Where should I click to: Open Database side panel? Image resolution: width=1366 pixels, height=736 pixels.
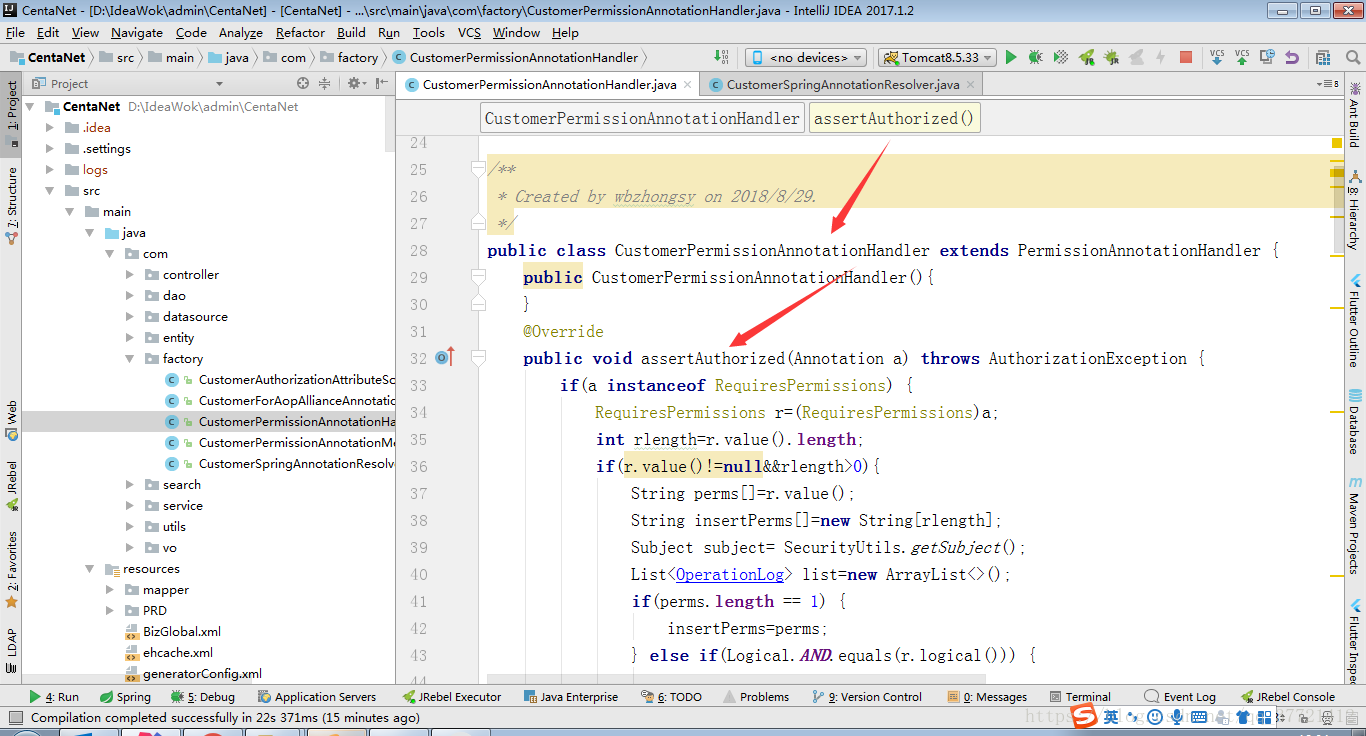click(1355, 422)
